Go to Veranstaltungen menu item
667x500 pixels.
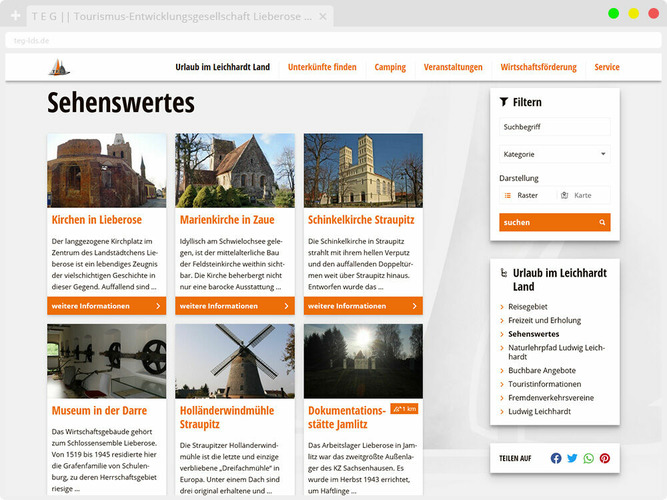point(453,67)
